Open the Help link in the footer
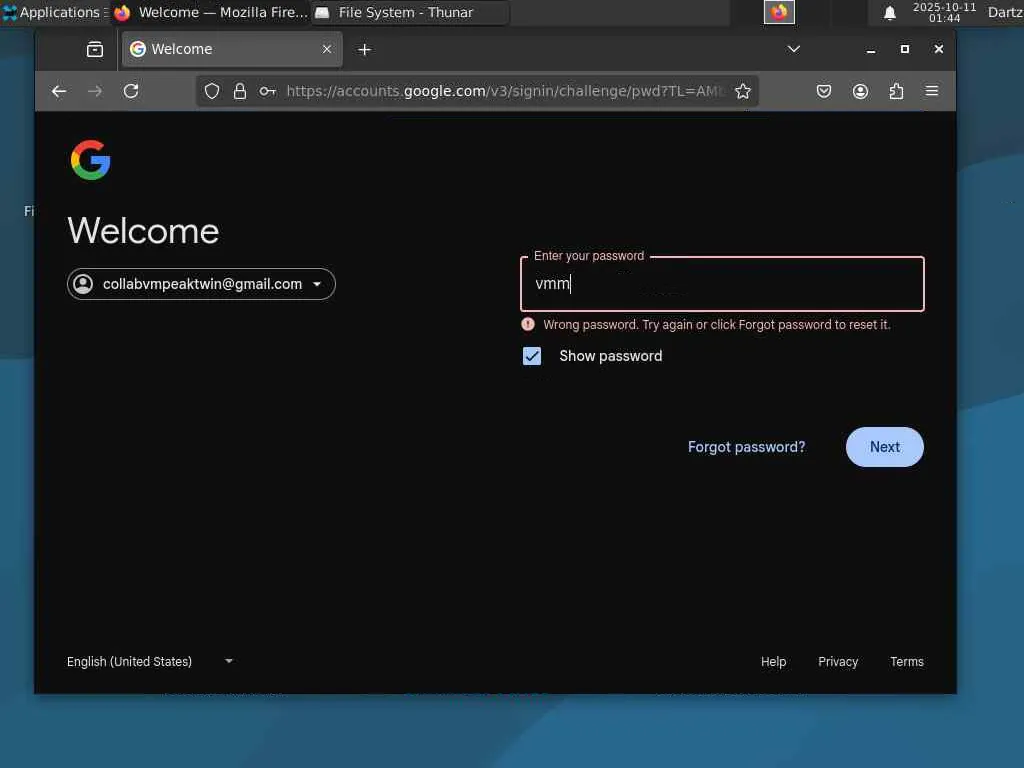1024x768 pixels. 773,662
